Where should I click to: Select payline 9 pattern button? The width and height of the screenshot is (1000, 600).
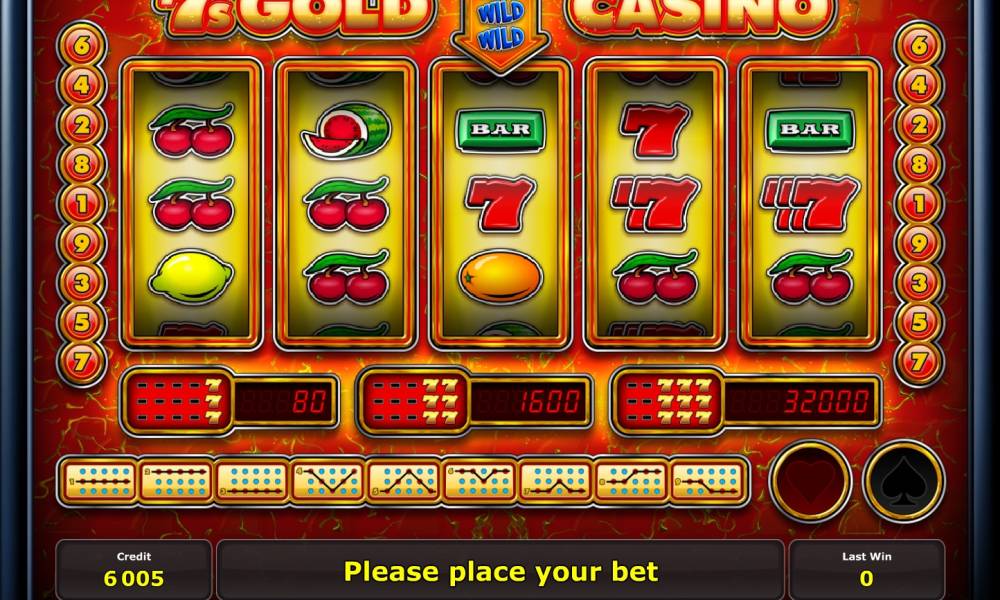tap(709, 481)
